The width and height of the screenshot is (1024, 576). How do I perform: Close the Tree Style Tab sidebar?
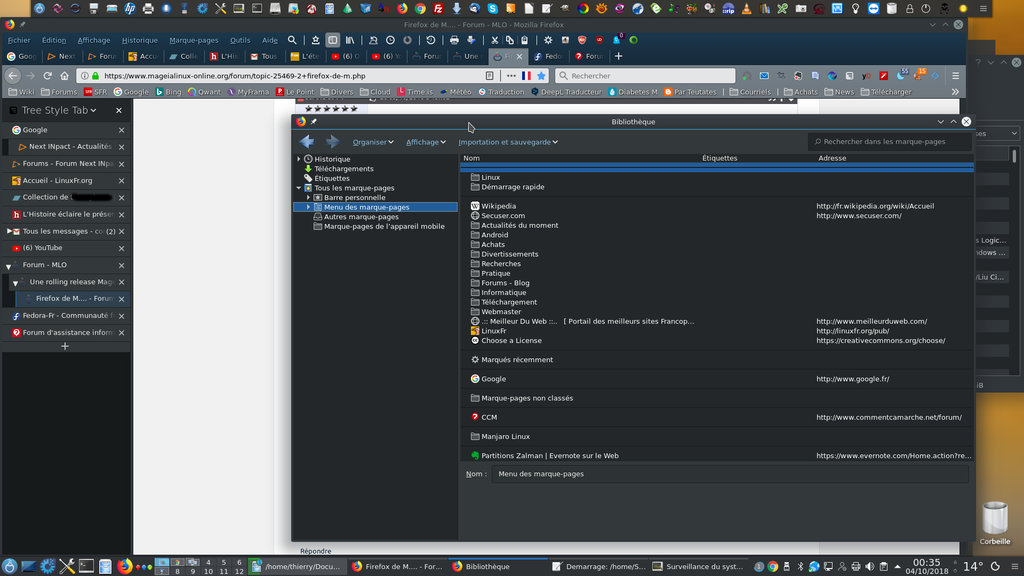click(x=119, y=110)
